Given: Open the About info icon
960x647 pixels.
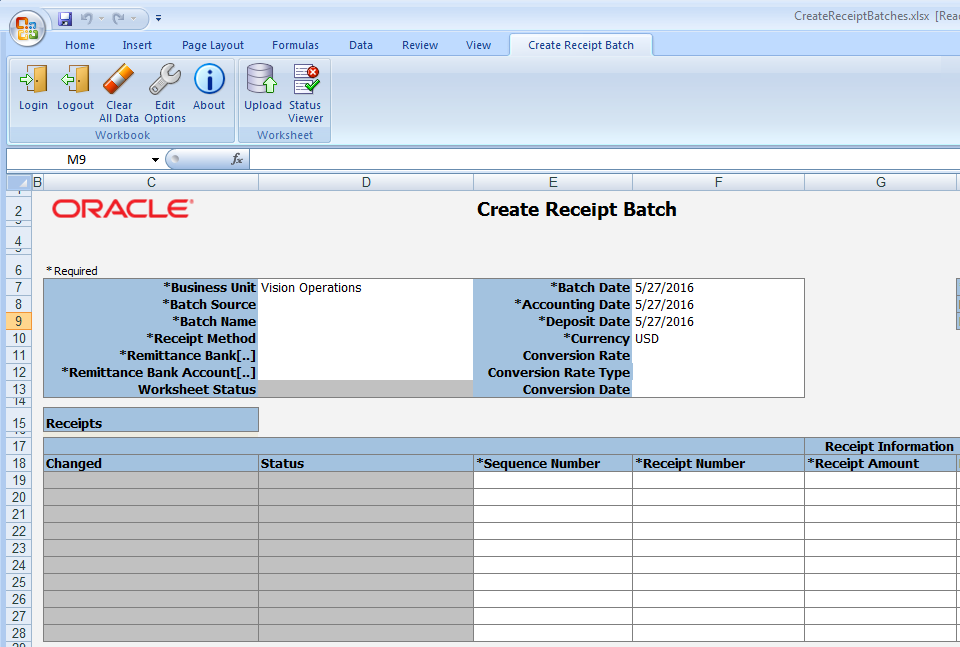Looking at the screenshot, I should [x=209, y=80].
